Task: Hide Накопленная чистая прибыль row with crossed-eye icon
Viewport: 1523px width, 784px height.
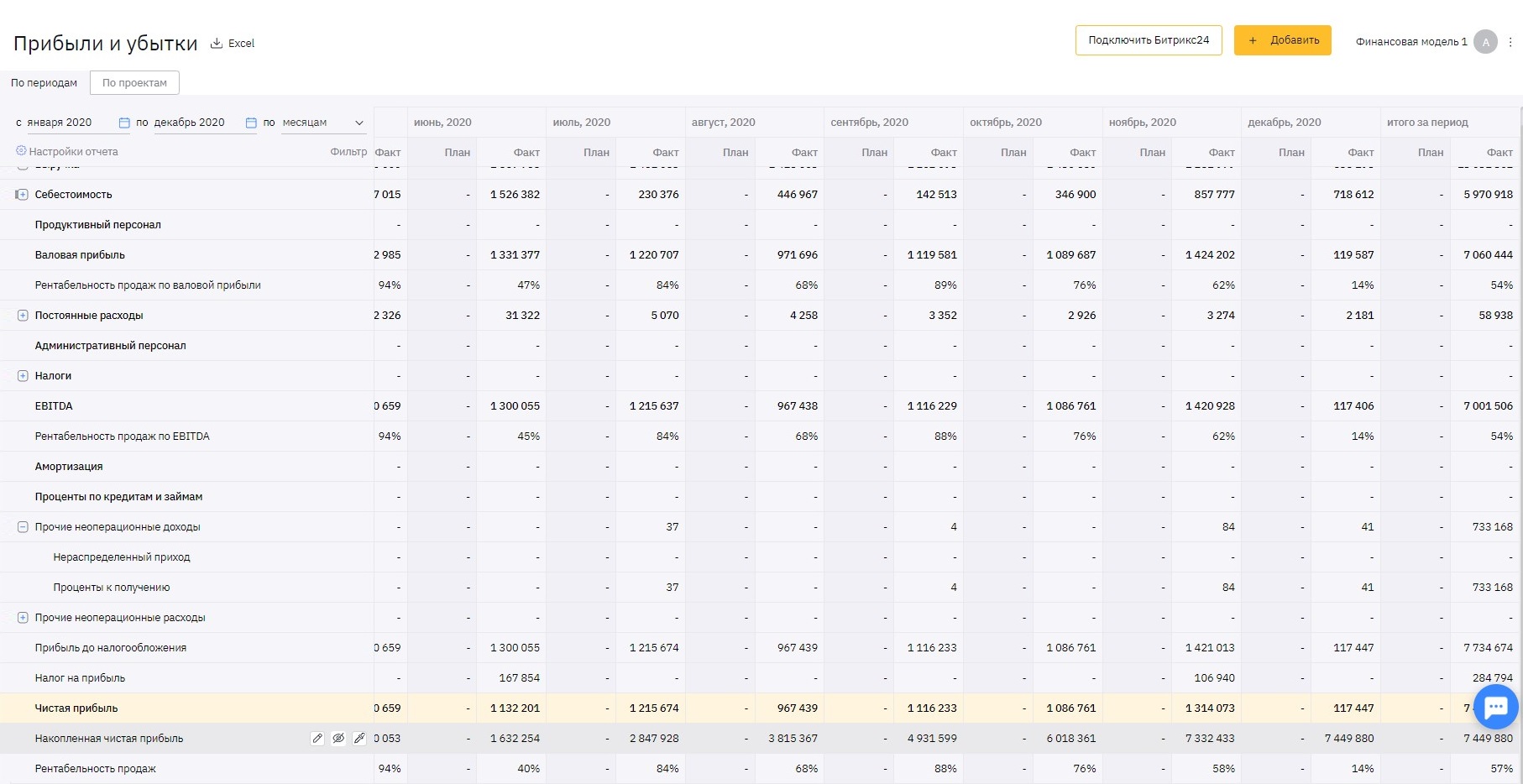Action: click(338, 739)
